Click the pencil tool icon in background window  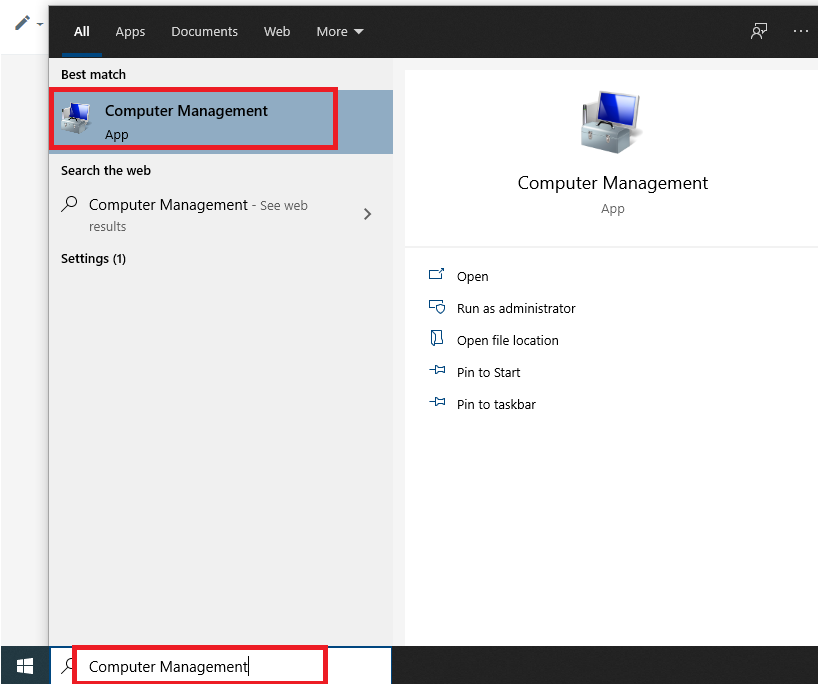(x=22, y=23)
